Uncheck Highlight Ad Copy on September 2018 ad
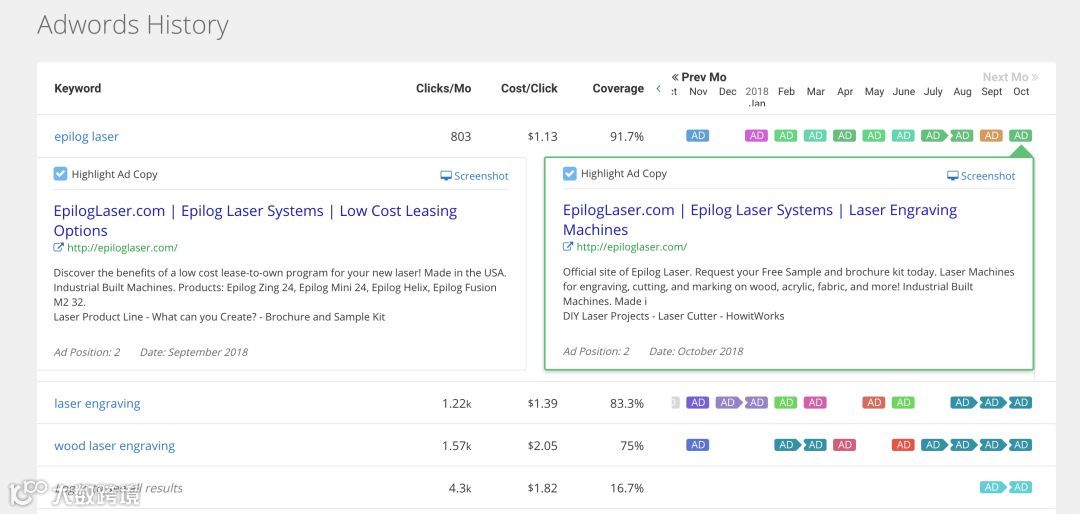 coord(60,174)
